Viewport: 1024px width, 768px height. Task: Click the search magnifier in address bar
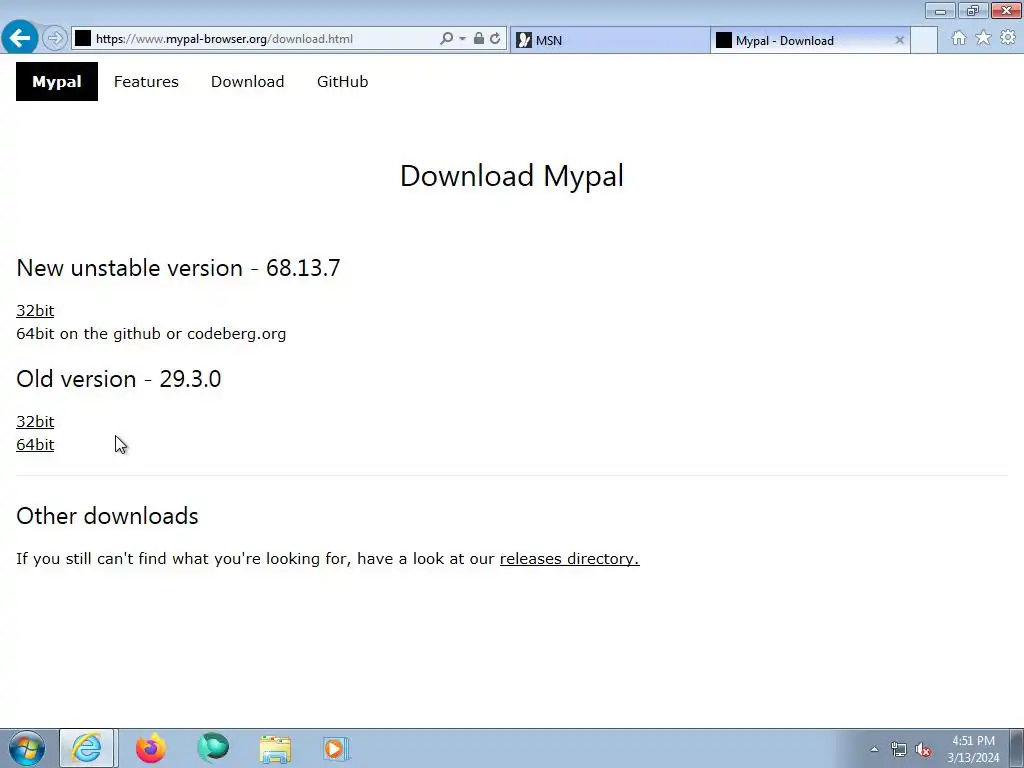click(x=446, y=39)
